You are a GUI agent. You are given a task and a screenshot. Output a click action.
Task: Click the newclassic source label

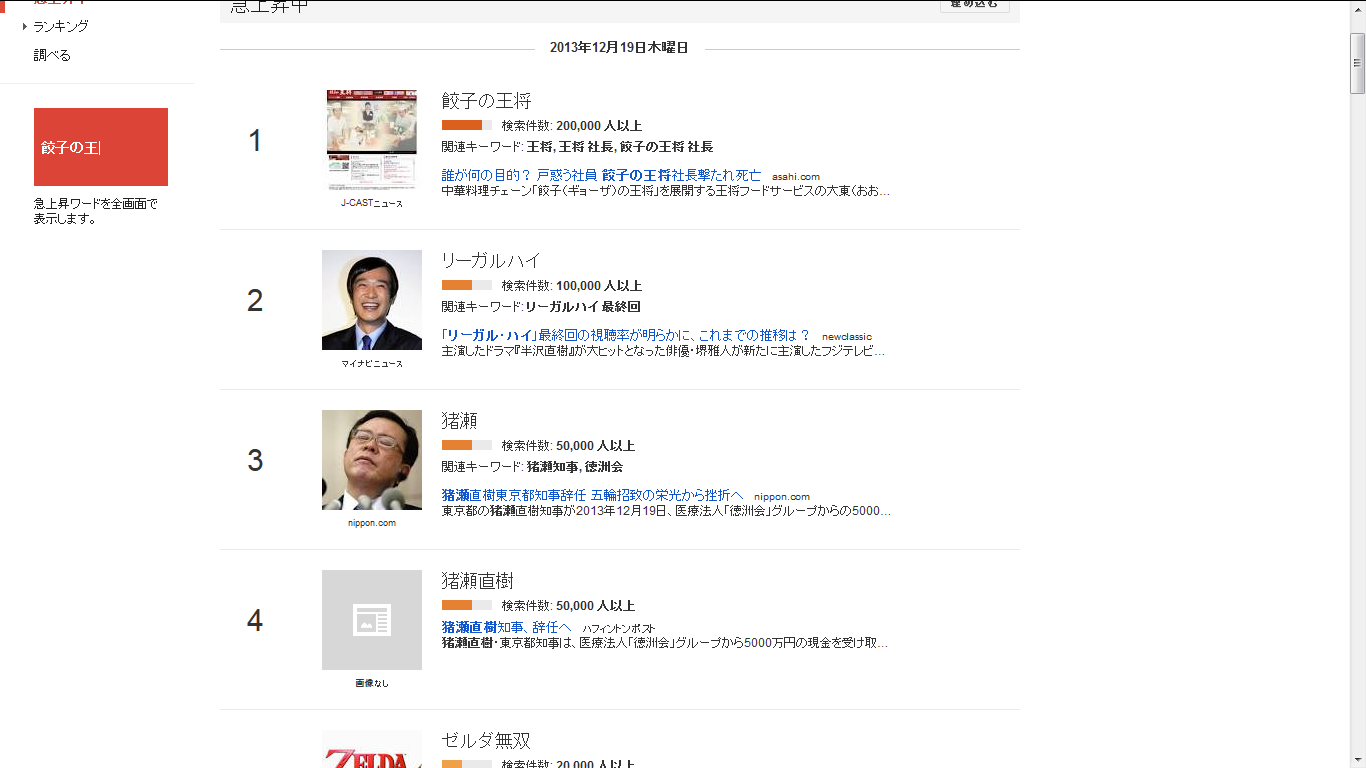click(x=847, y=337)
